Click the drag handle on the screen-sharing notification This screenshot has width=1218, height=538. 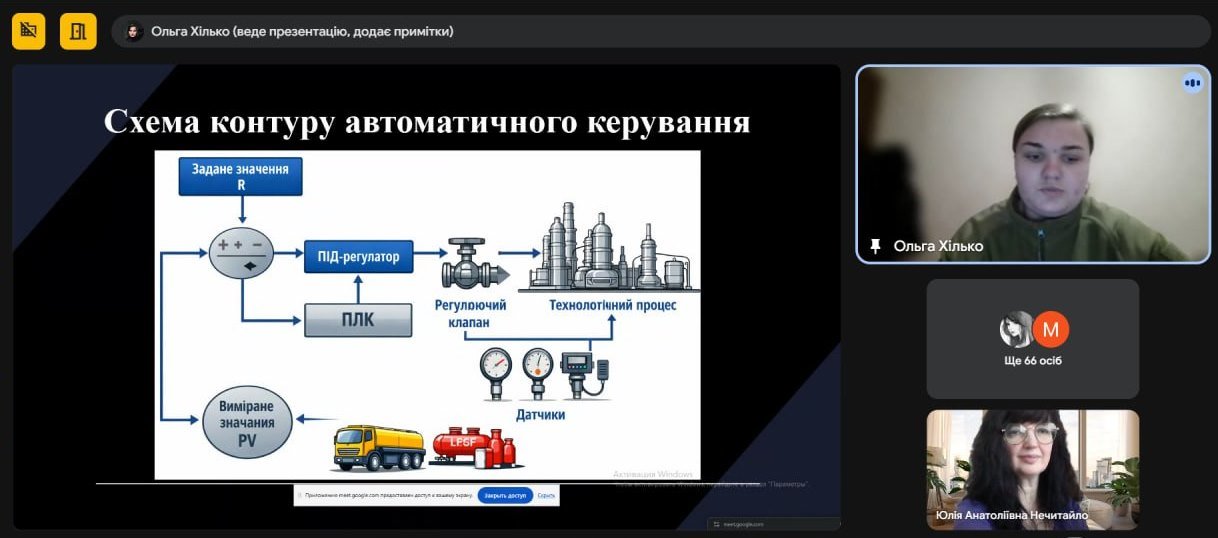click(x=300, y=495)
